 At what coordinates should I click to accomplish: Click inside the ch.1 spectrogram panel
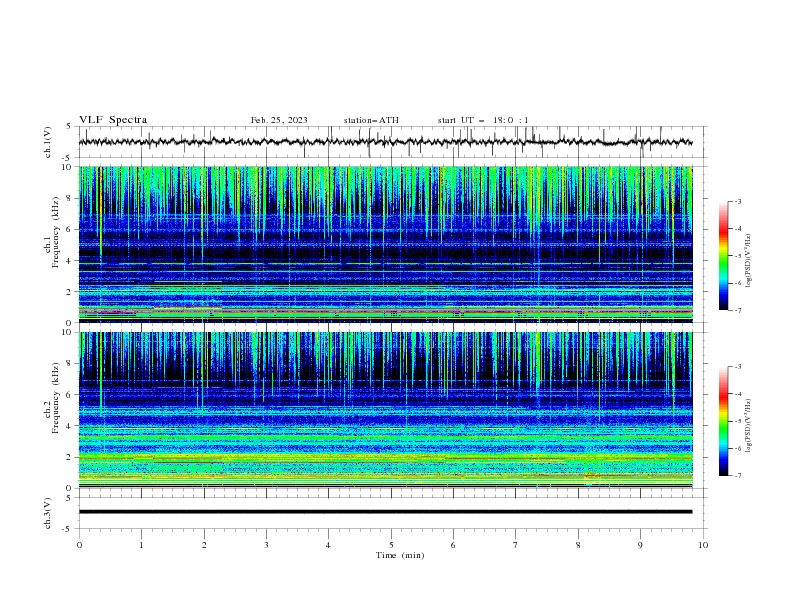(385, 244)
